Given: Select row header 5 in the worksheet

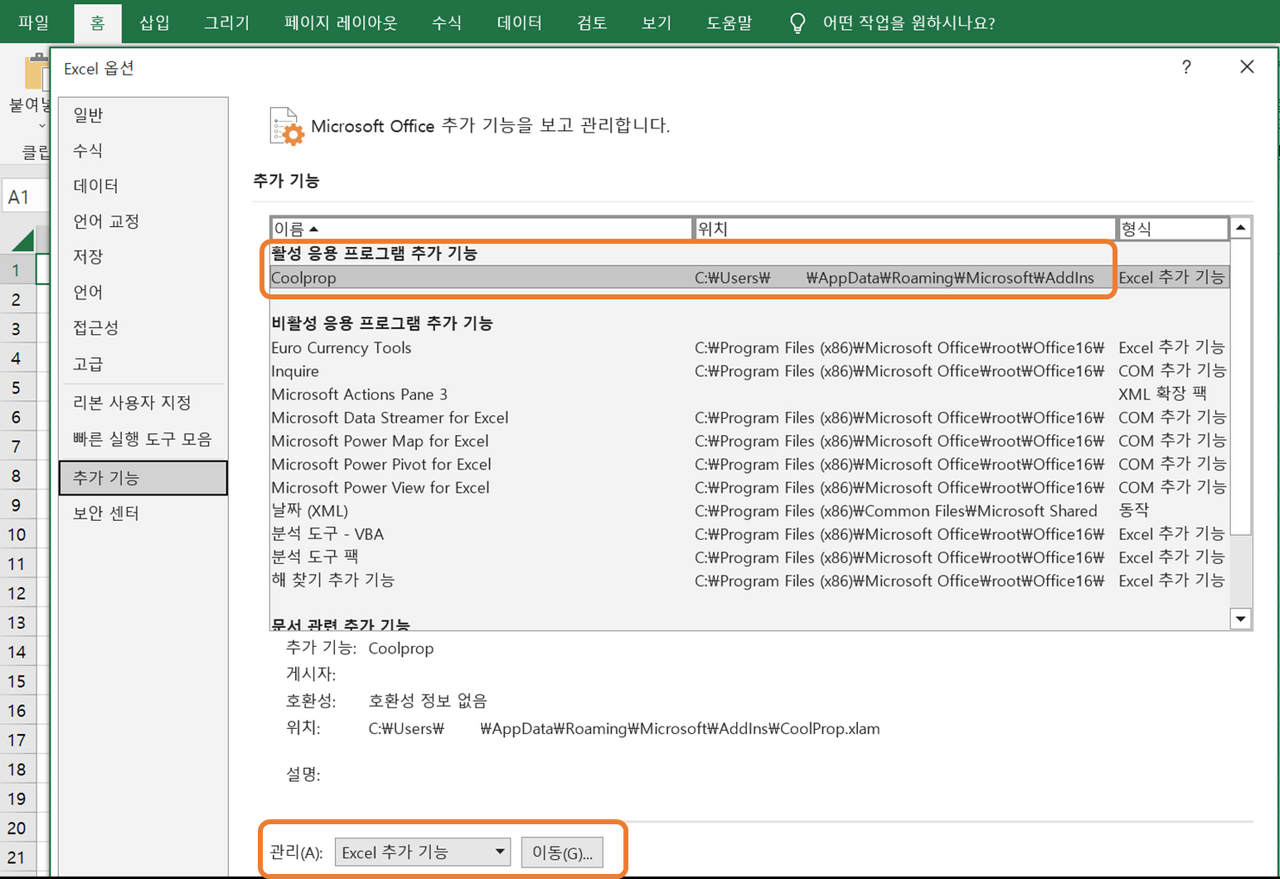Looking at the screenshot, I should tap(16, 387).
